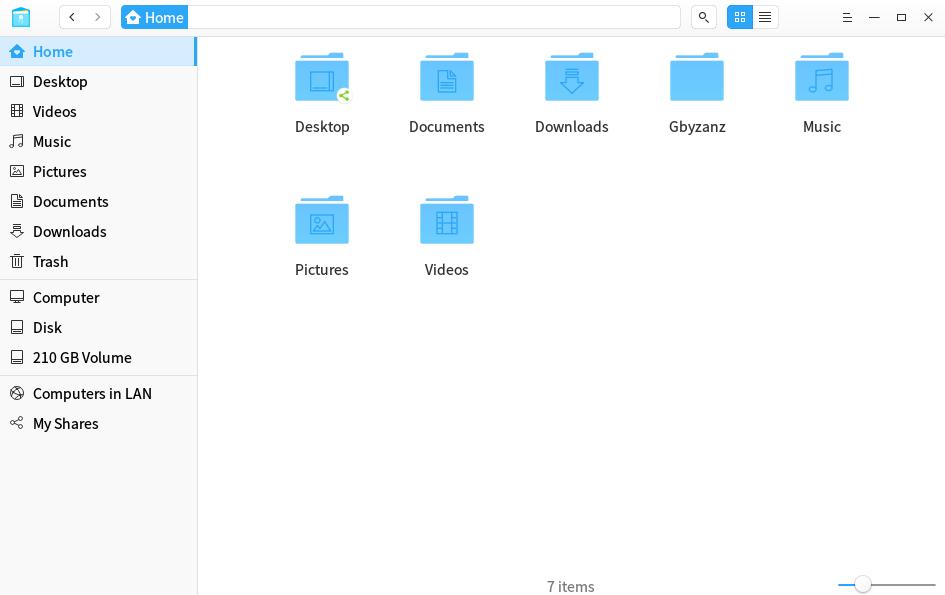Click the icon size zoom slider handle

coord(863,584)
